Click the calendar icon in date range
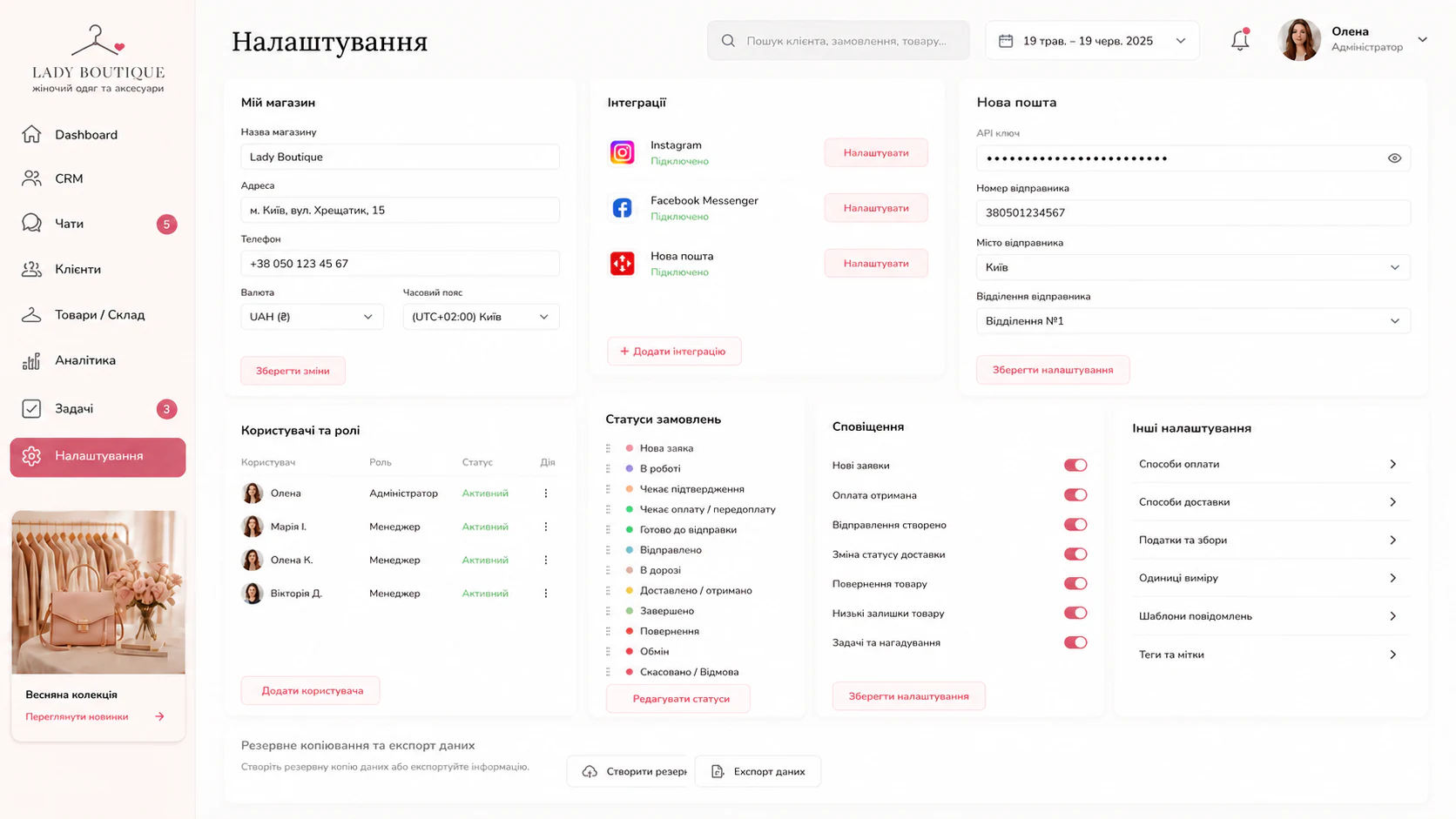The image size is (1456, 819). point(1006,41)
